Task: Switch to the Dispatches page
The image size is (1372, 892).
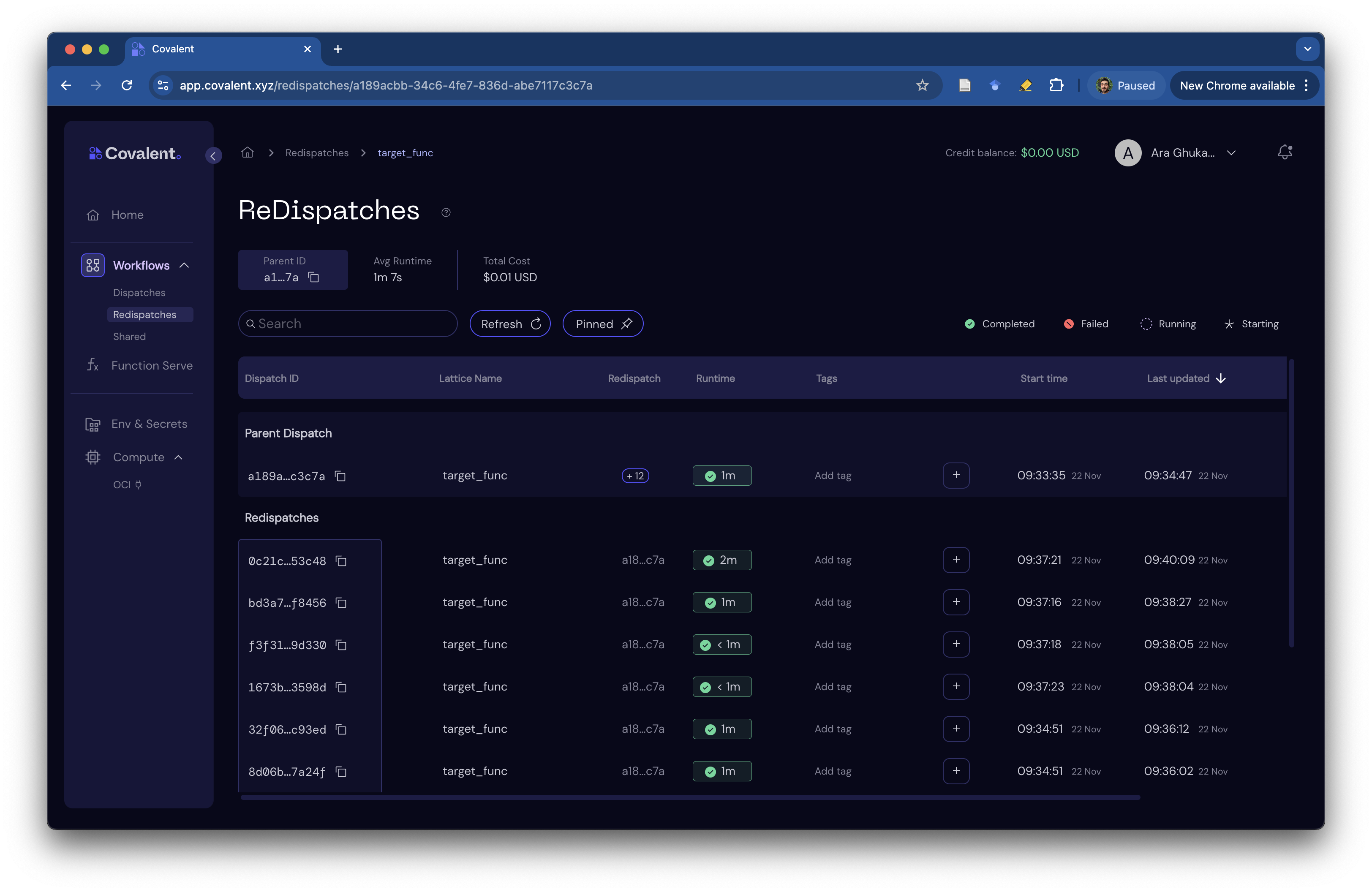Action: (139, 292)
